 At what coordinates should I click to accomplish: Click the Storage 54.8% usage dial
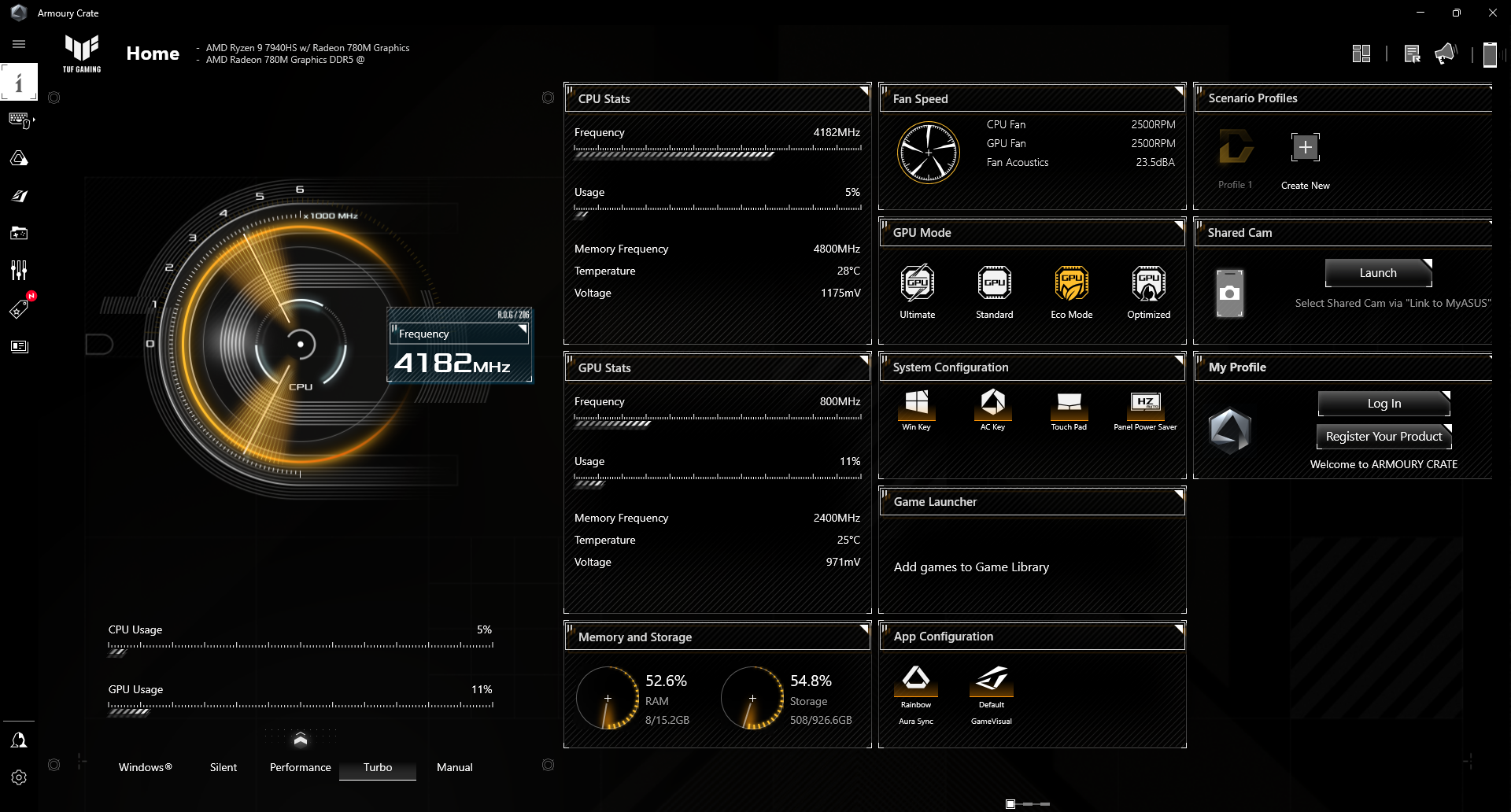coord(752,698)
